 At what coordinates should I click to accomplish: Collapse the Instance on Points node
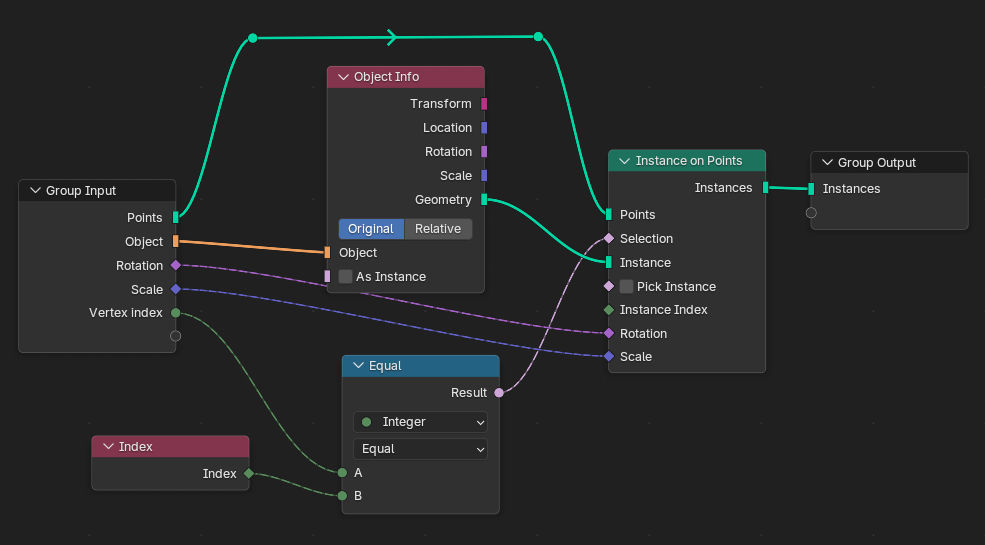(x=624, y=161)
